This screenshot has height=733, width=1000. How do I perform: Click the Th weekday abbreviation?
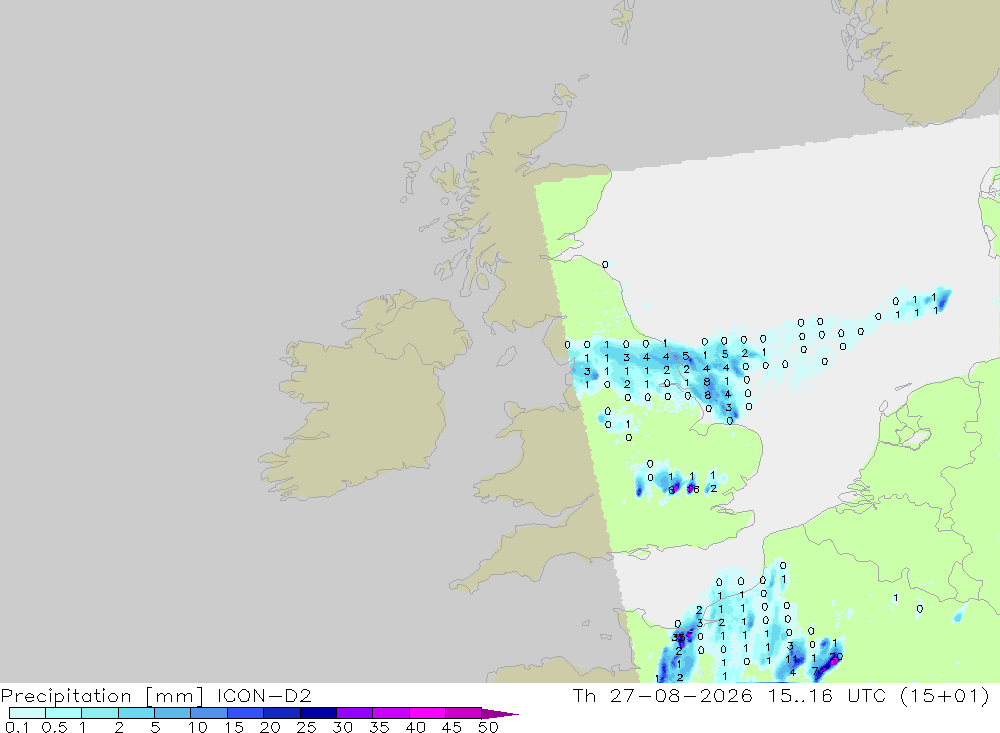[x=584, y=695]
